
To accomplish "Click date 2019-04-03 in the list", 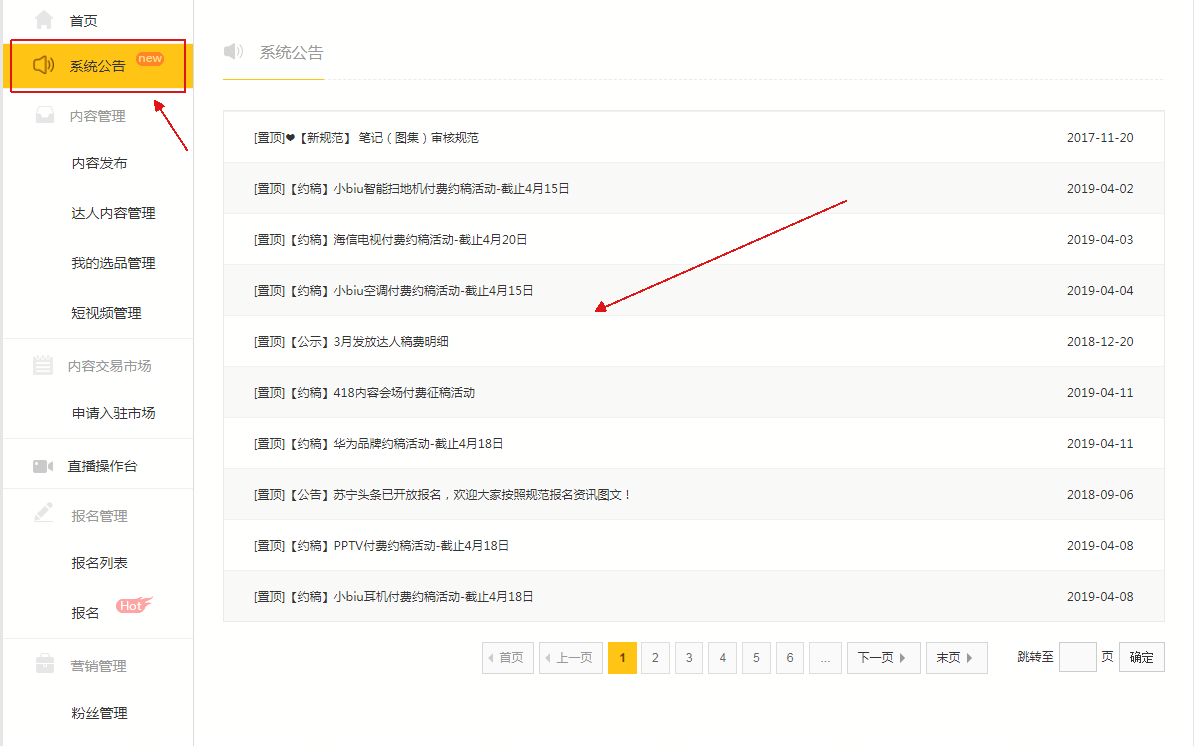I will [x=1100, y=240].
